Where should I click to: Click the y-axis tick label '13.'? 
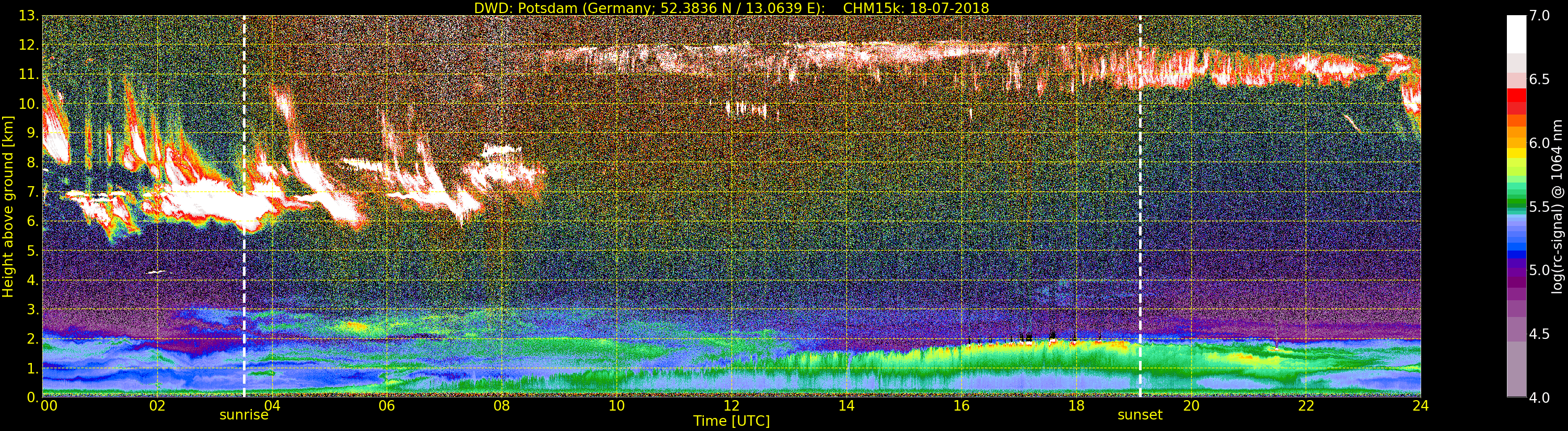pos(29,16)
